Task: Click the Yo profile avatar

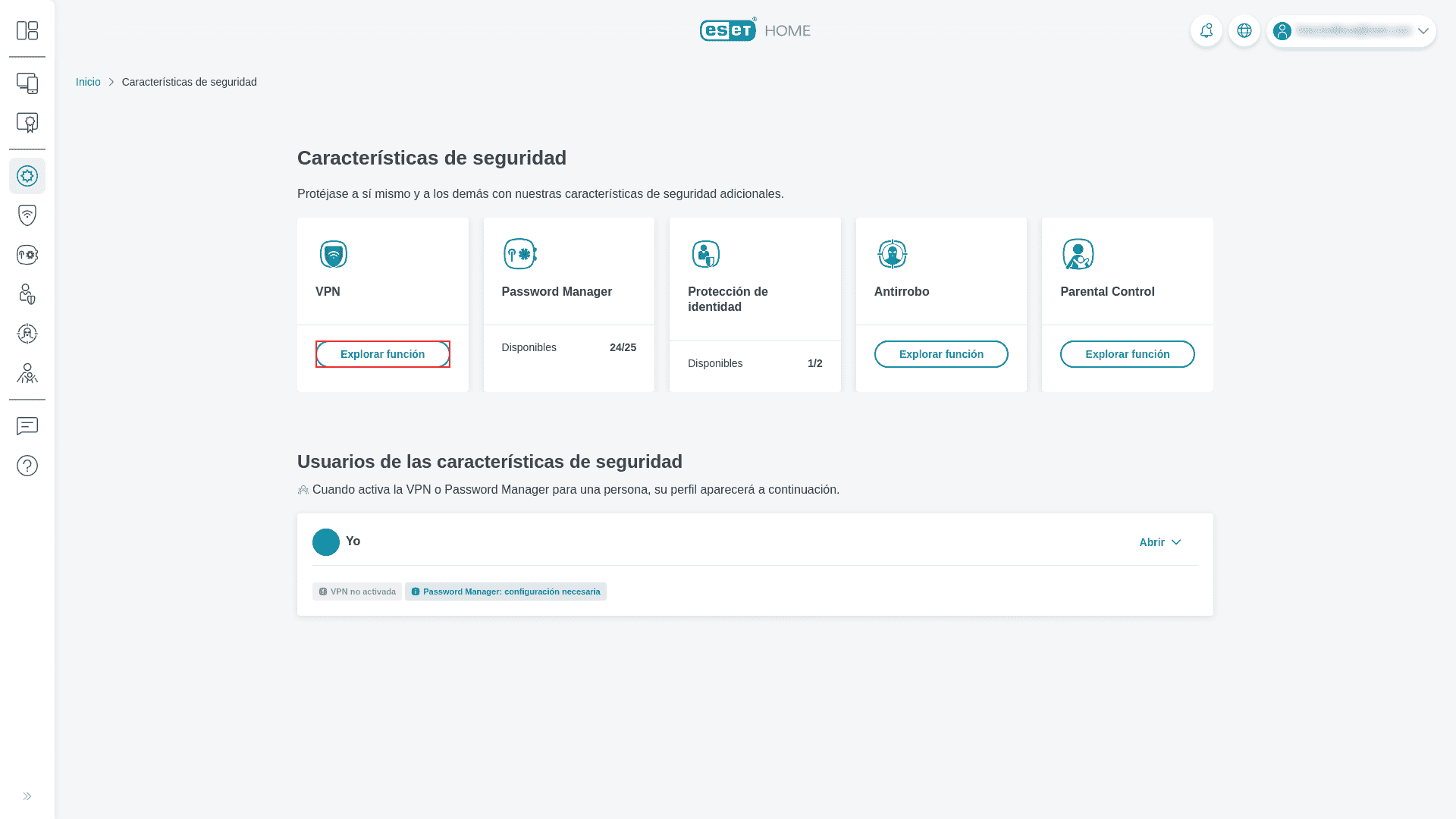Action: [326, 542]
